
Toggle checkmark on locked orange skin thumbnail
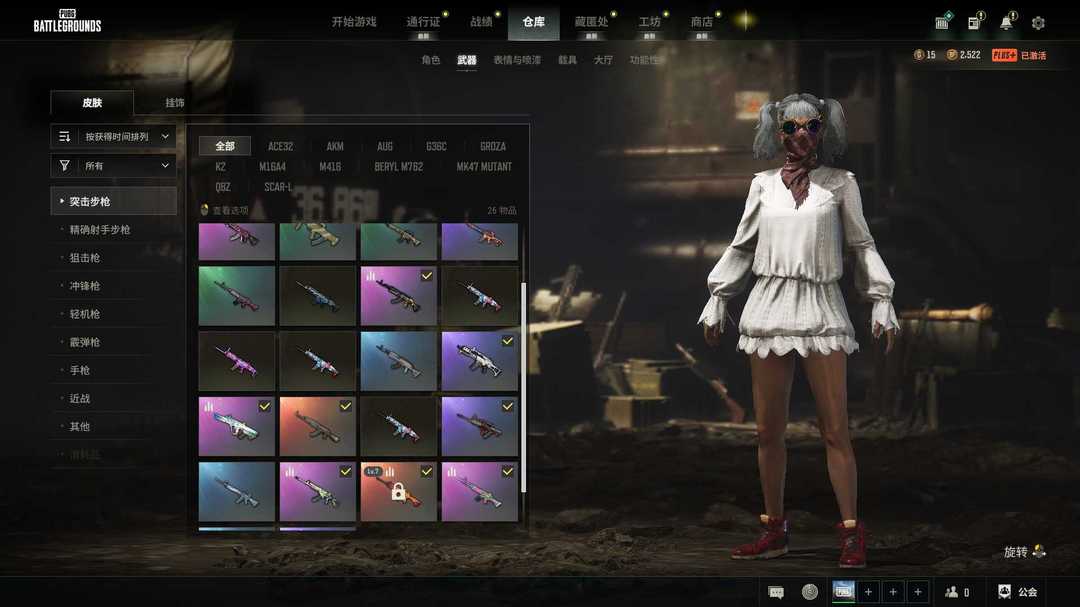tap(426, 471)
